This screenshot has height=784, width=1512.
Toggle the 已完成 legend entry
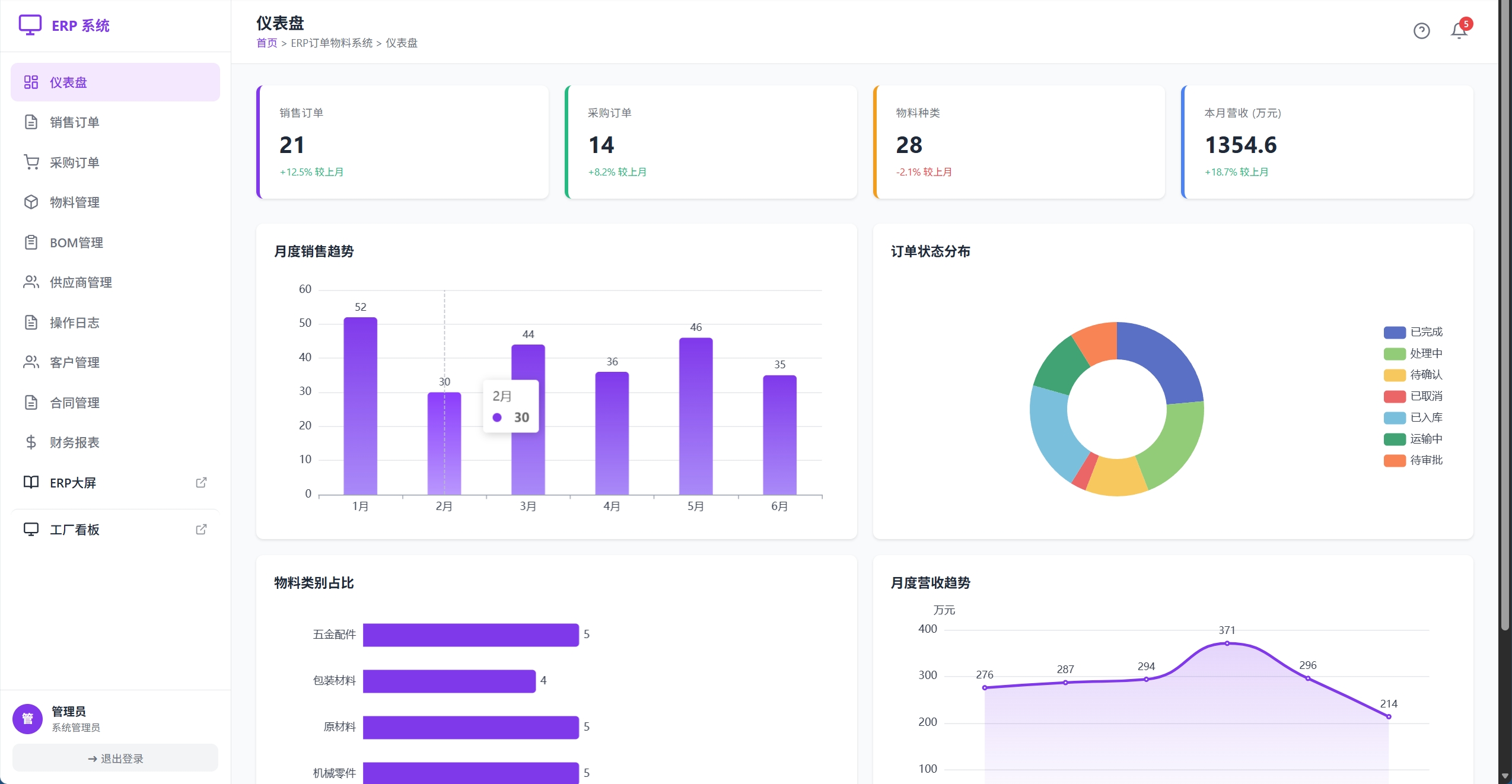pyautogui.click(x=1413, y=332)
